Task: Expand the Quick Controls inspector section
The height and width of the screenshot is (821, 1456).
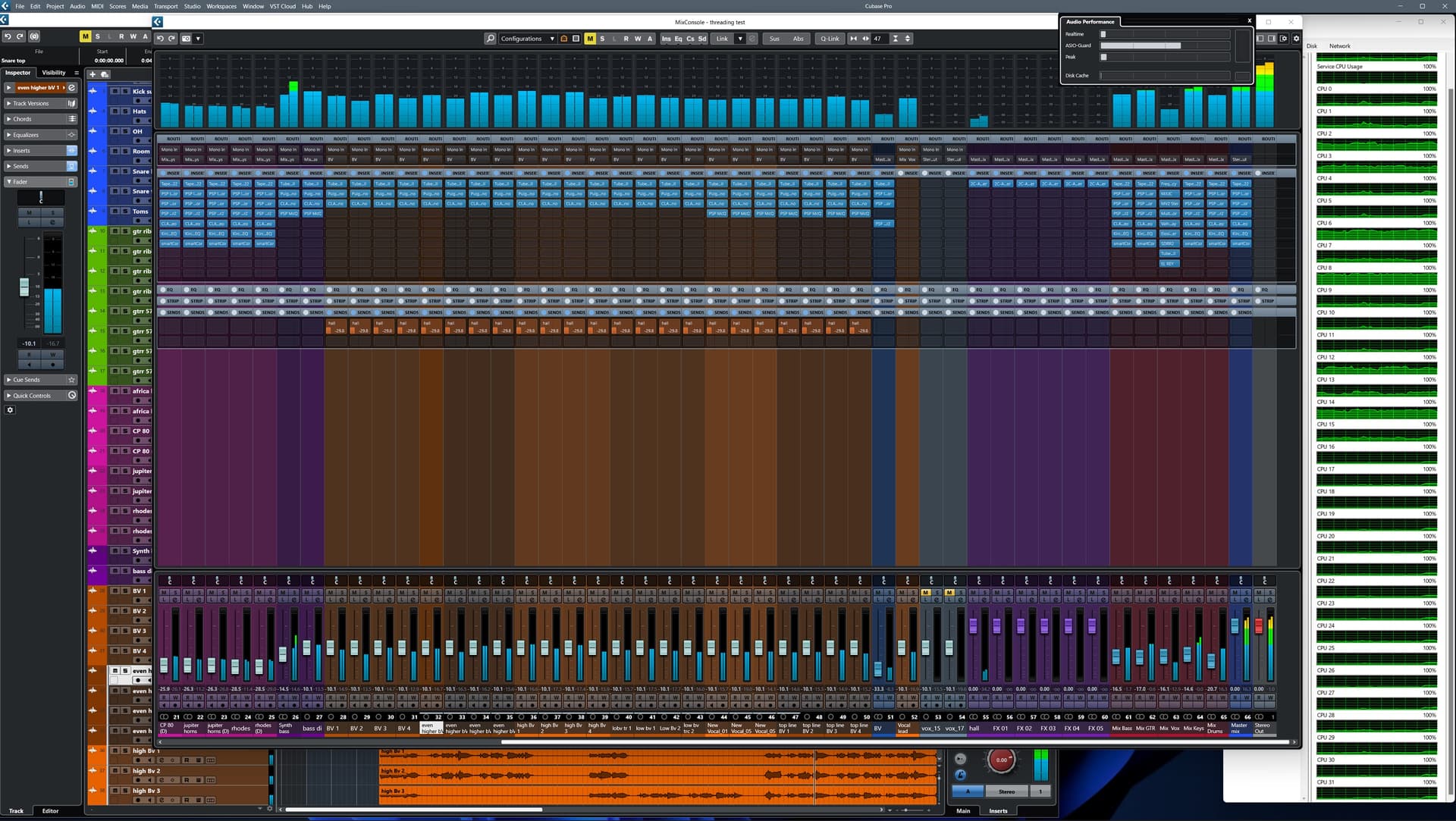Action: [x=41, y=396]
